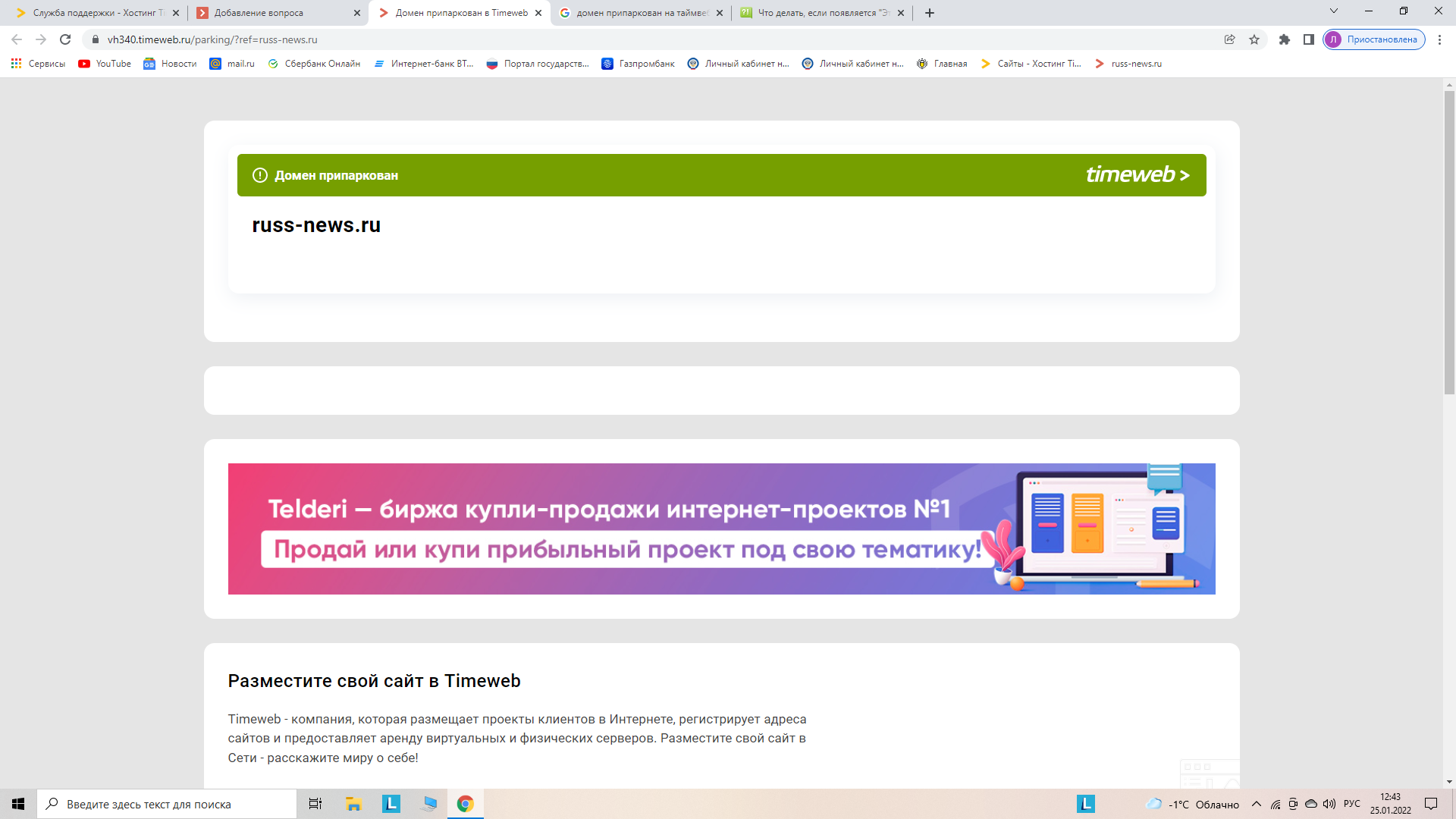Click the timeweb logo in green banner
The height and width of the screenshot is (819, 1456).
[x=1137, y=175]
